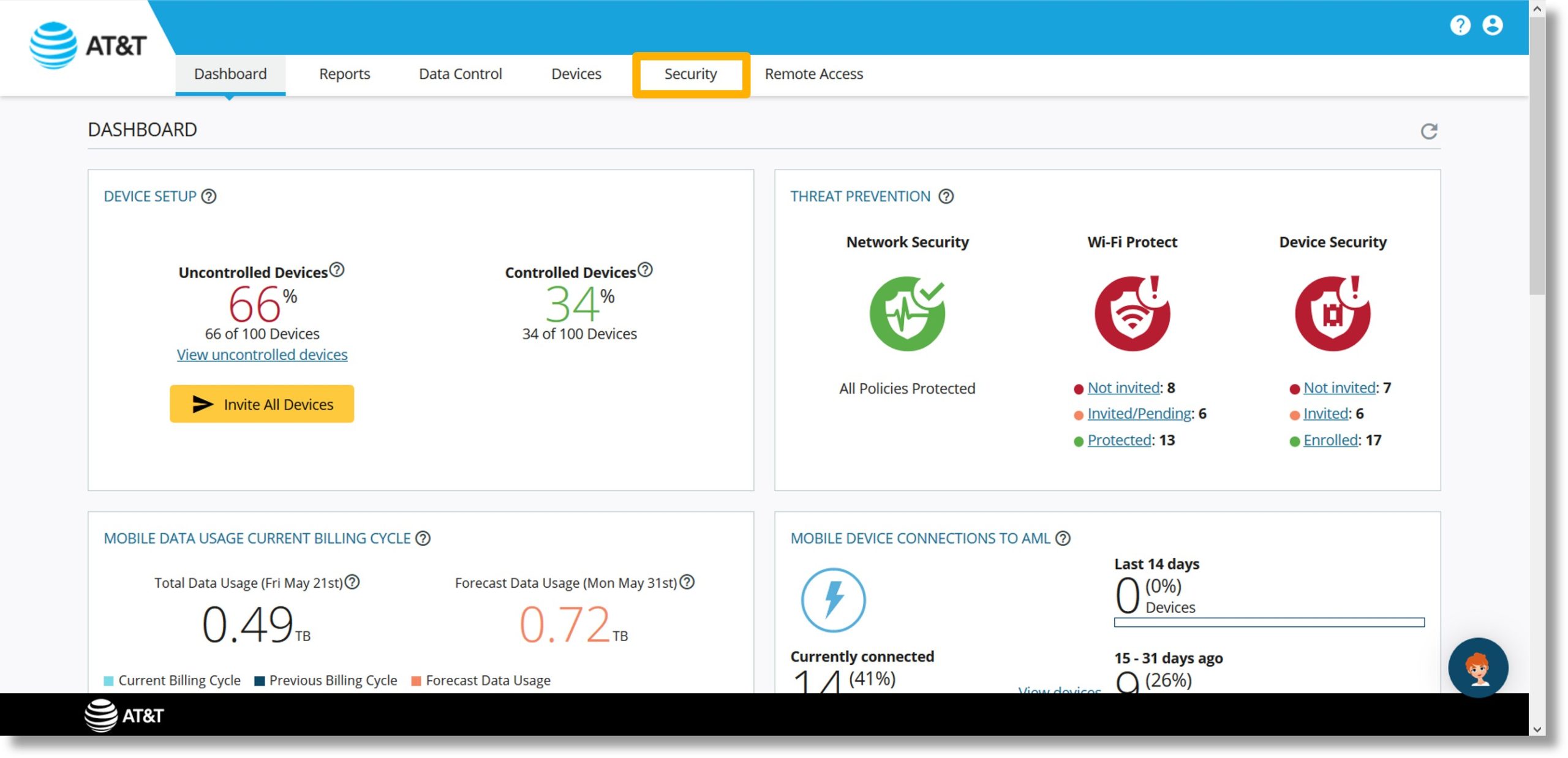
Task: Open Mobile Data Usage help icon
Action: (x=423, y=538)
